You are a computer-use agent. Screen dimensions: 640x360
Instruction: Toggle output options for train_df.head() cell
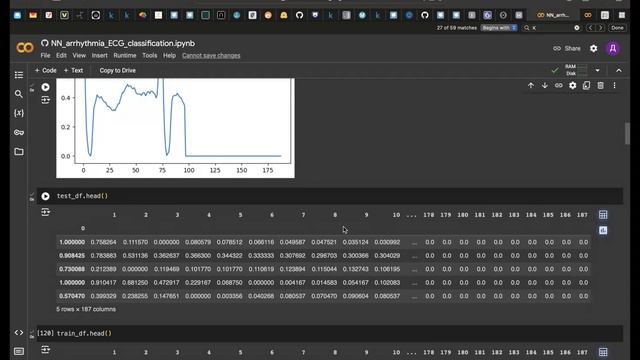pyautogui.click(x=45, y=349)
